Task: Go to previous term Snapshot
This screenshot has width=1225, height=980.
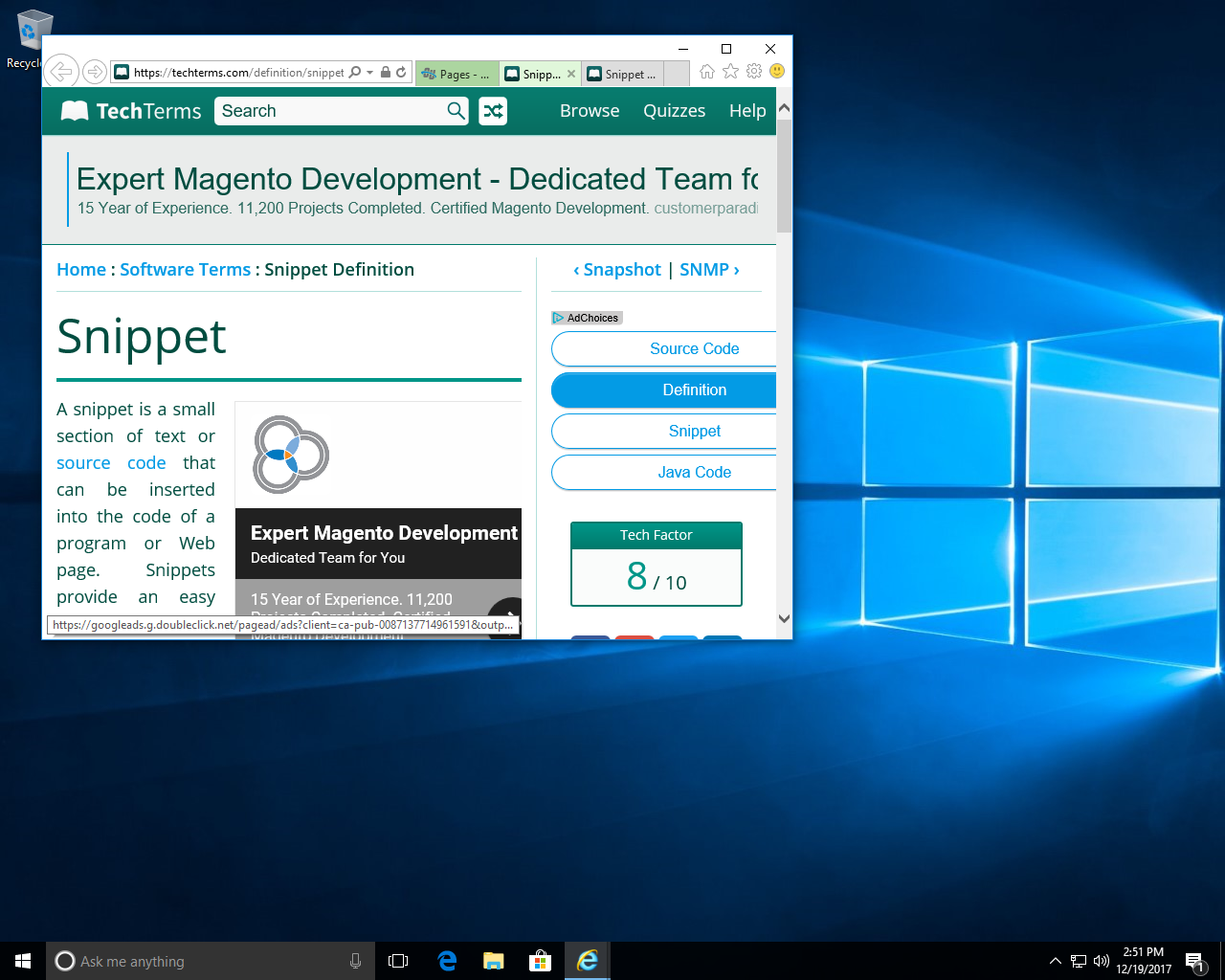Action: coord(616,270)
